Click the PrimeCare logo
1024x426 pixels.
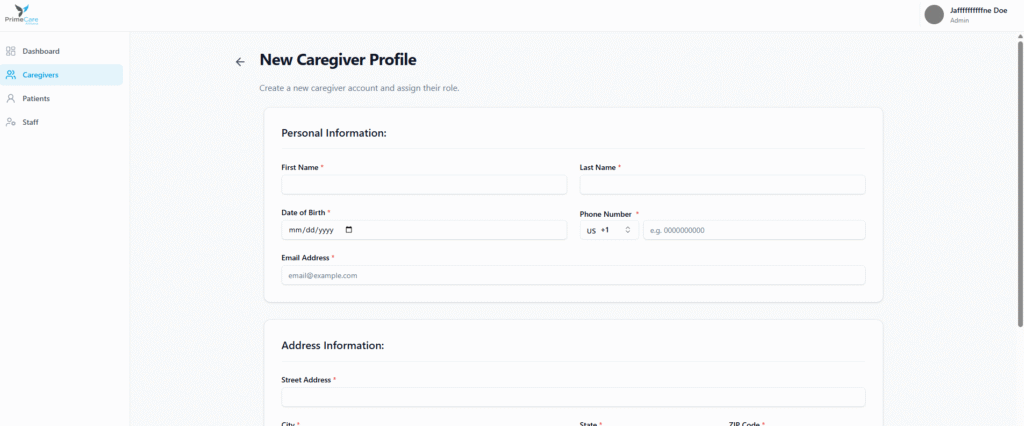click(21, 14)
